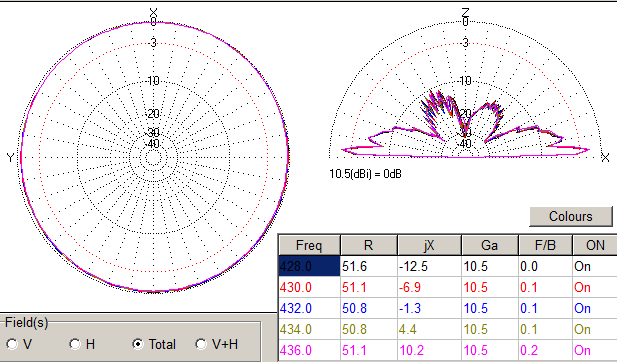Viewport: 617px width, 362px height.
Task: Click the 10.5(dBi) = 0dB gain label
Action: 365,174
